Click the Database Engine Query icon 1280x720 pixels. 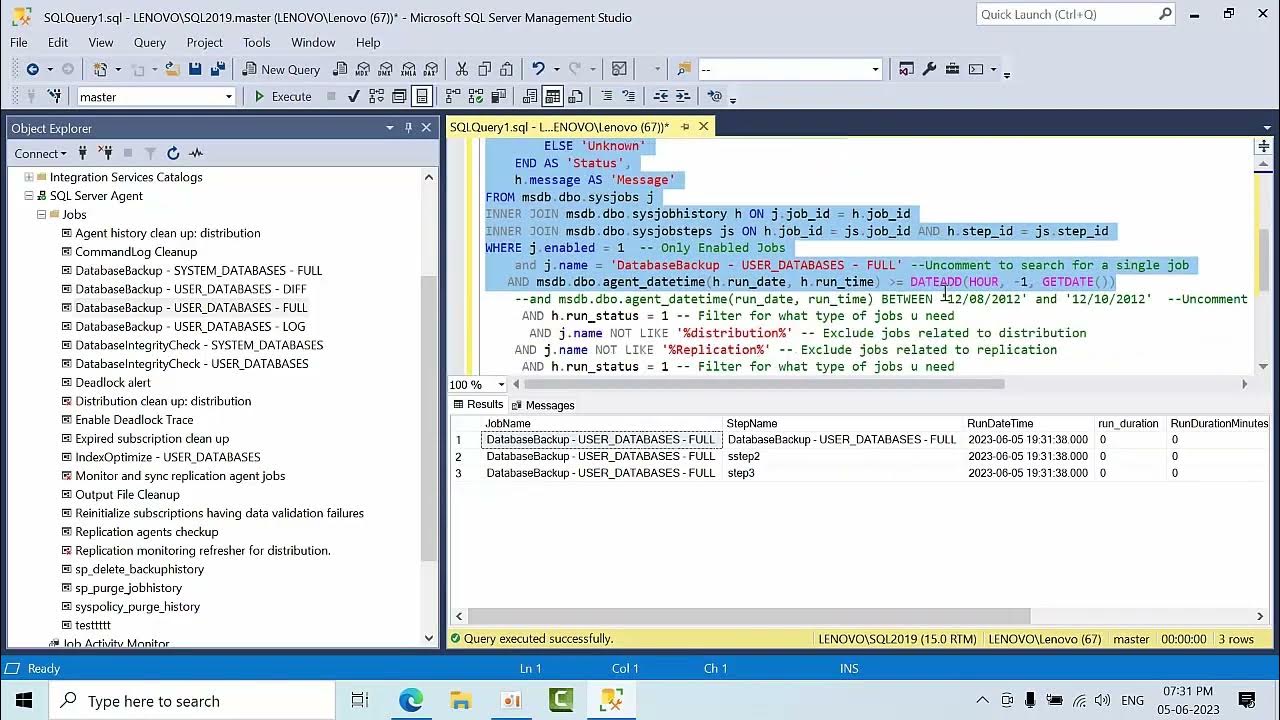pyautogui.click(x=340, y=69)
